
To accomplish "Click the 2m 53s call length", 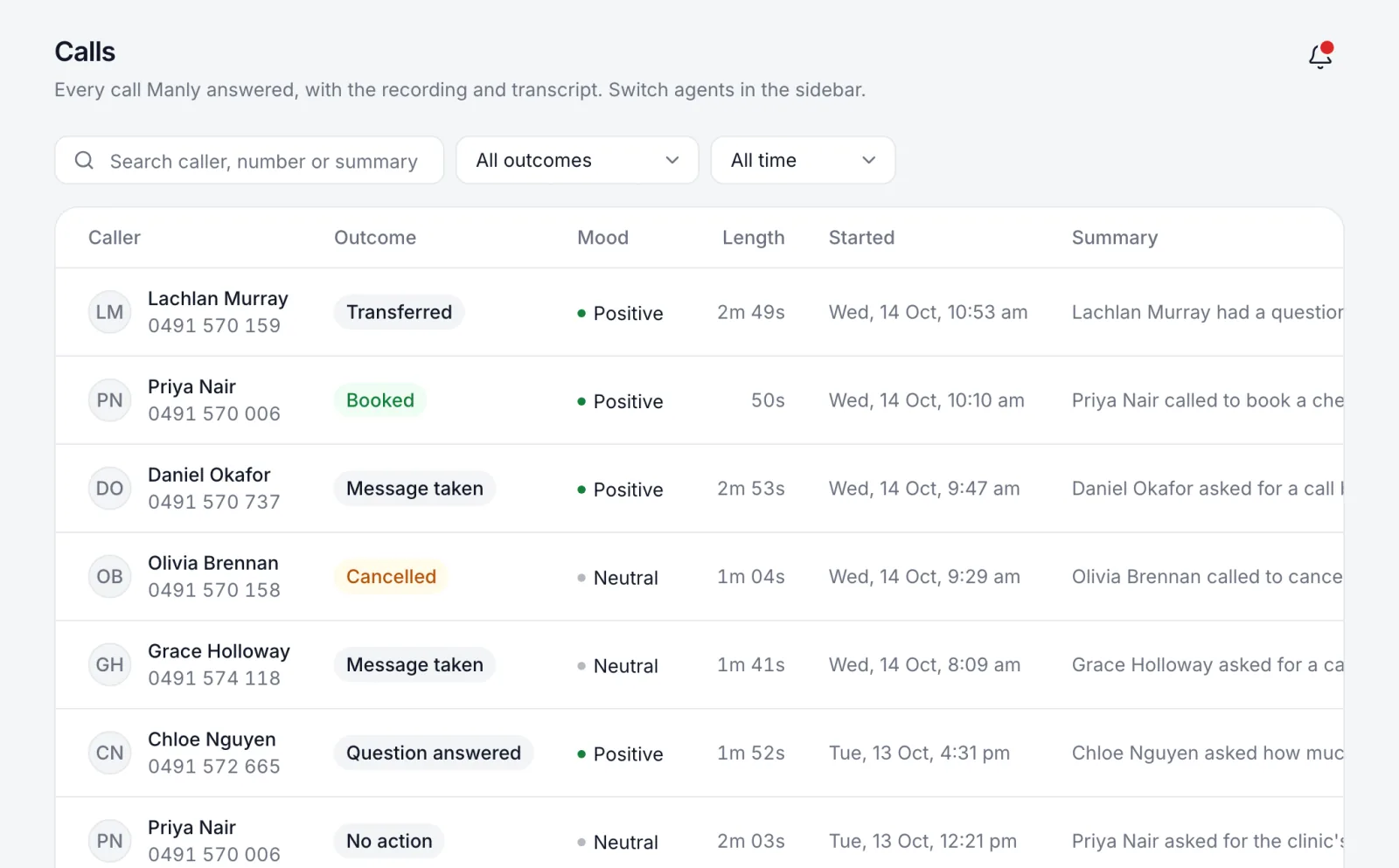I will point(751,489).
